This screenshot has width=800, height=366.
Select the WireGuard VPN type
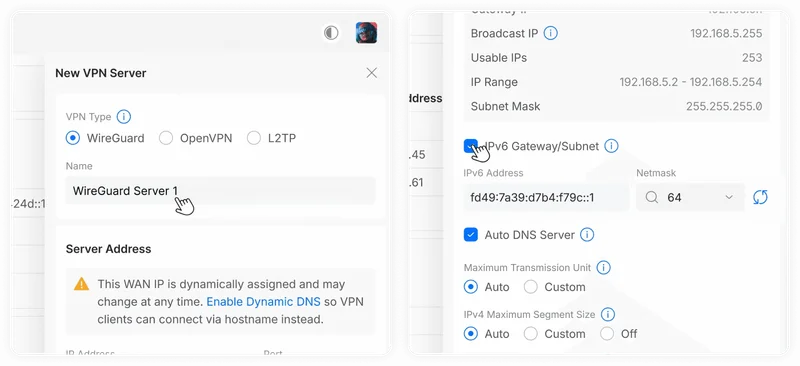click(73, 138)
